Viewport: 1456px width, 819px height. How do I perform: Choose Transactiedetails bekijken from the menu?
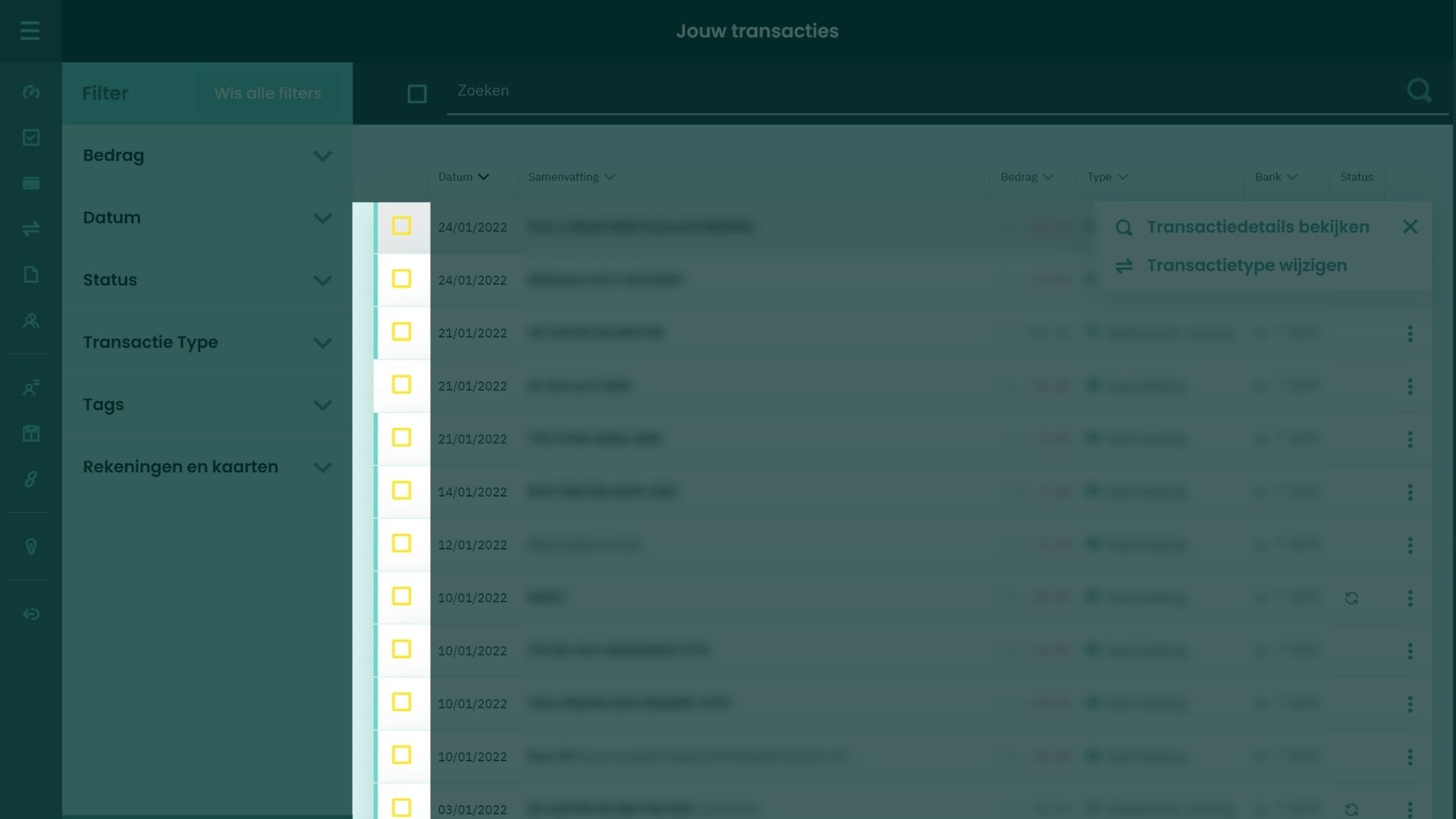point(1257,227)
